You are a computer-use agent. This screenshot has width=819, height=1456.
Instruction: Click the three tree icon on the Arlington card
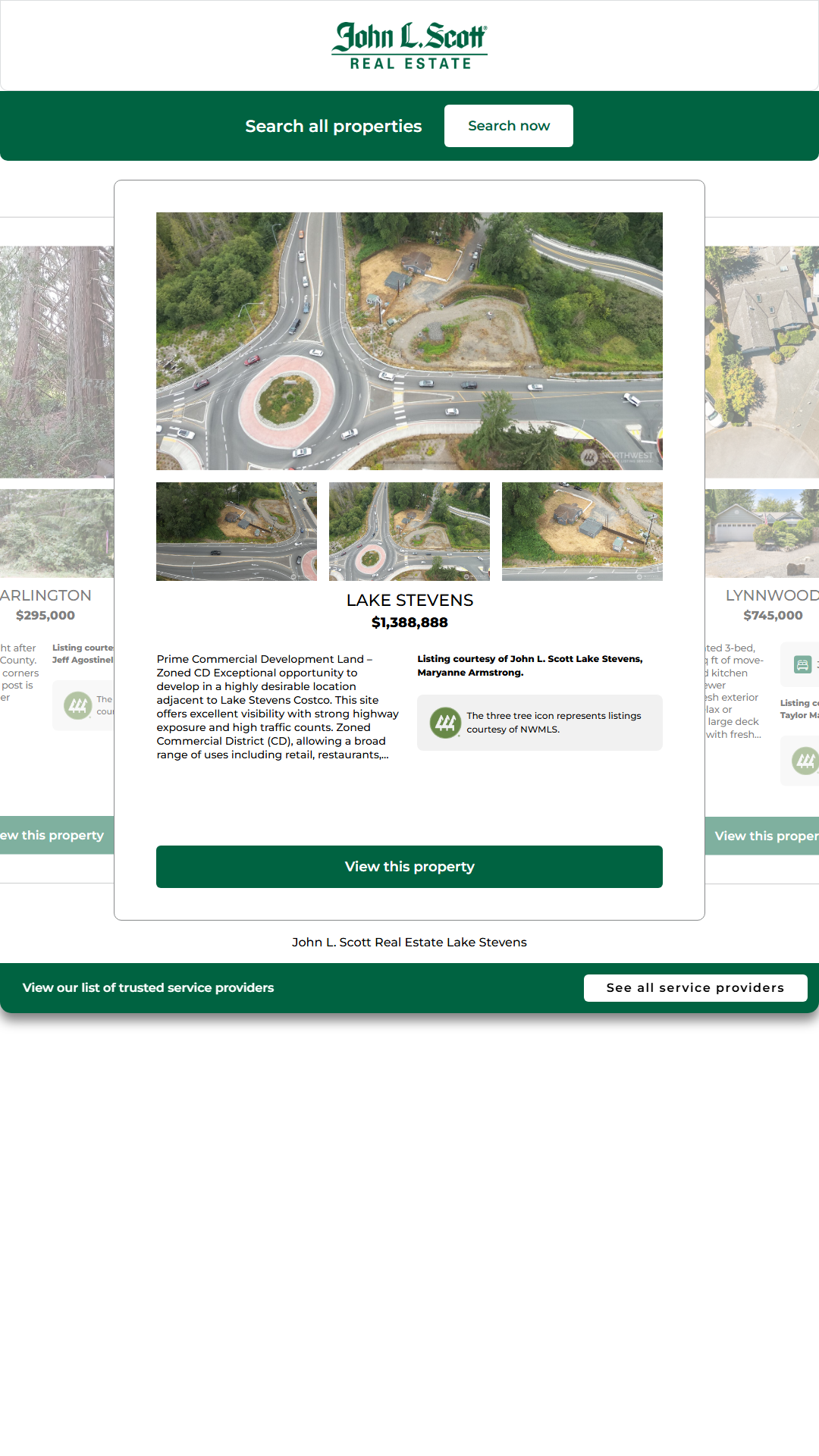[78, 706]
